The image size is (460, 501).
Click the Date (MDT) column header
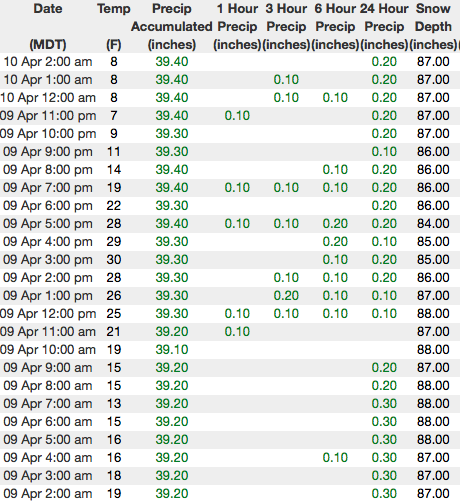pyautogui.click(x=48, y=26)
